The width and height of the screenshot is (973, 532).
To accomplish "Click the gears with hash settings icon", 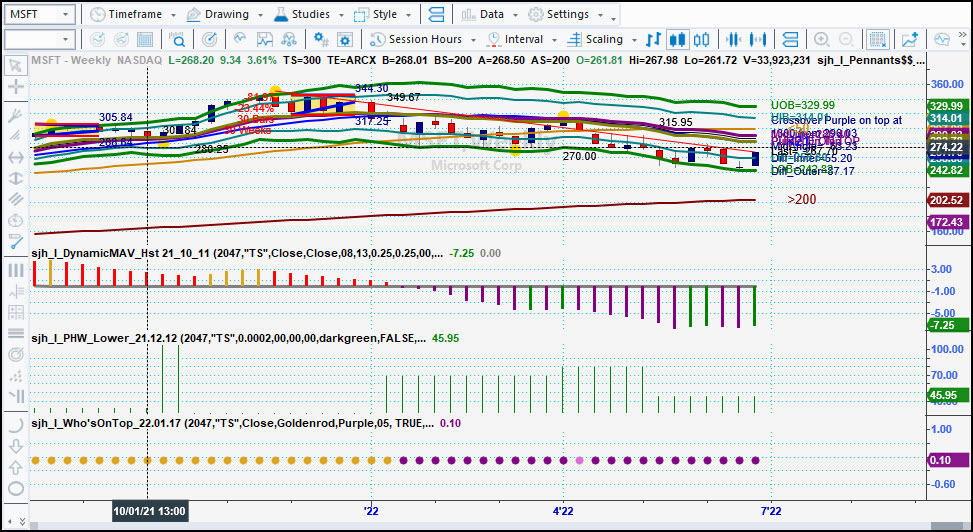I will point(321,40).
